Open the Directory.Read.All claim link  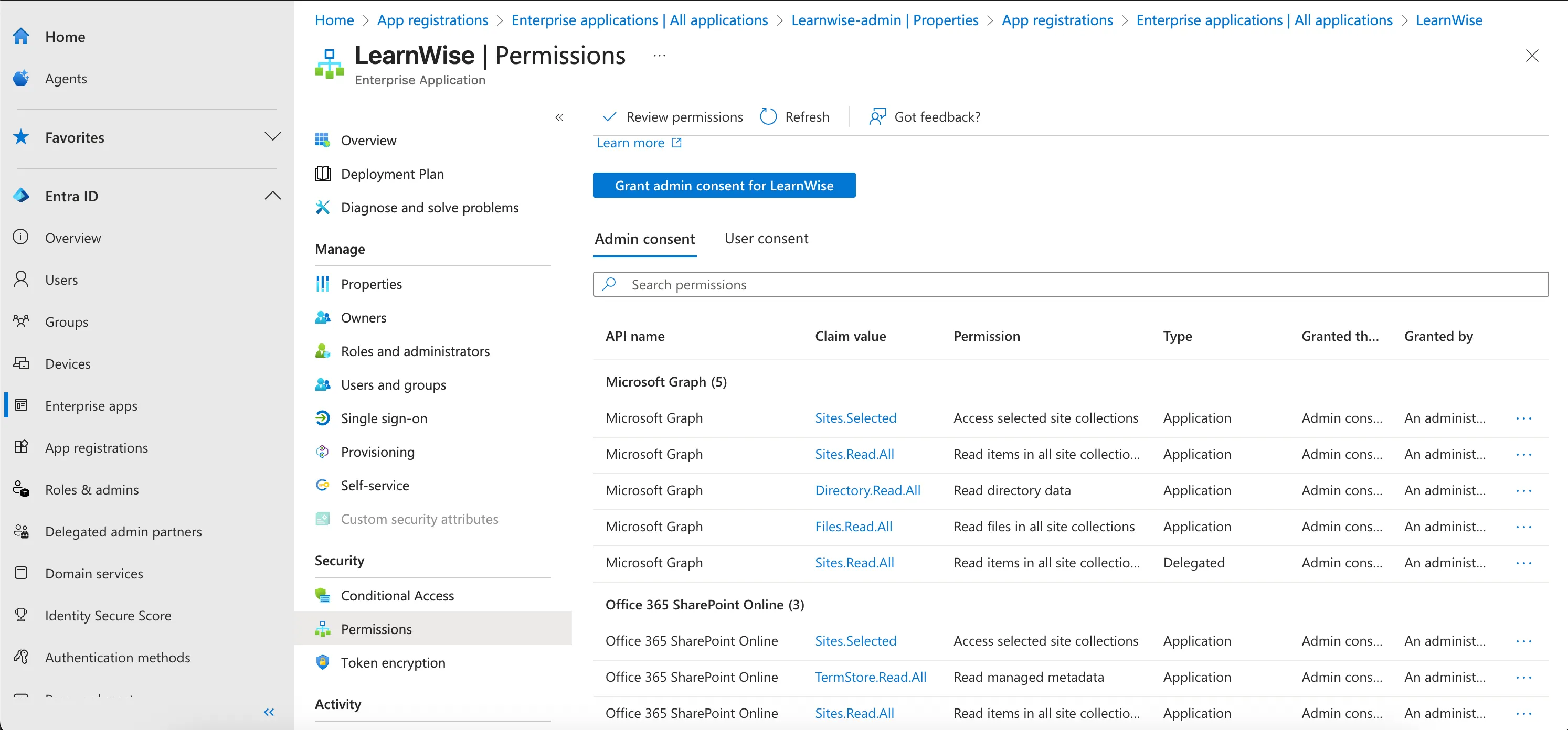867,490
